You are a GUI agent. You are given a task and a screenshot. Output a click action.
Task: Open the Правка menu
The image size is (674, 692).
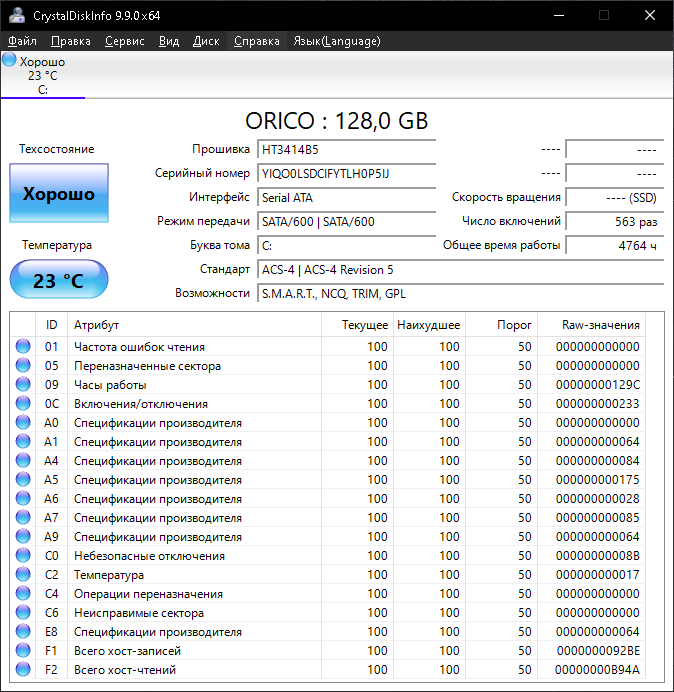click(x=71, y=41)
